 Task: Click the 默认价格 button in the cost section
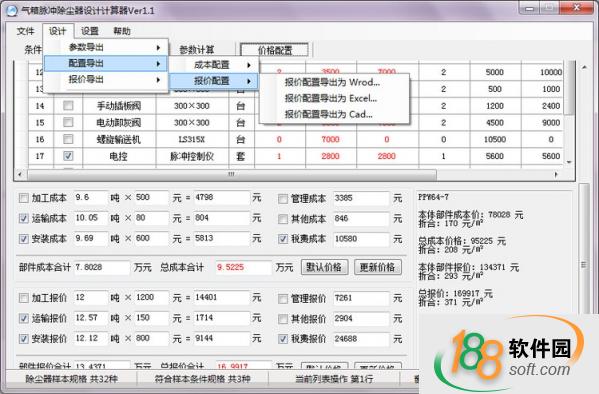(x=324, y=267)
